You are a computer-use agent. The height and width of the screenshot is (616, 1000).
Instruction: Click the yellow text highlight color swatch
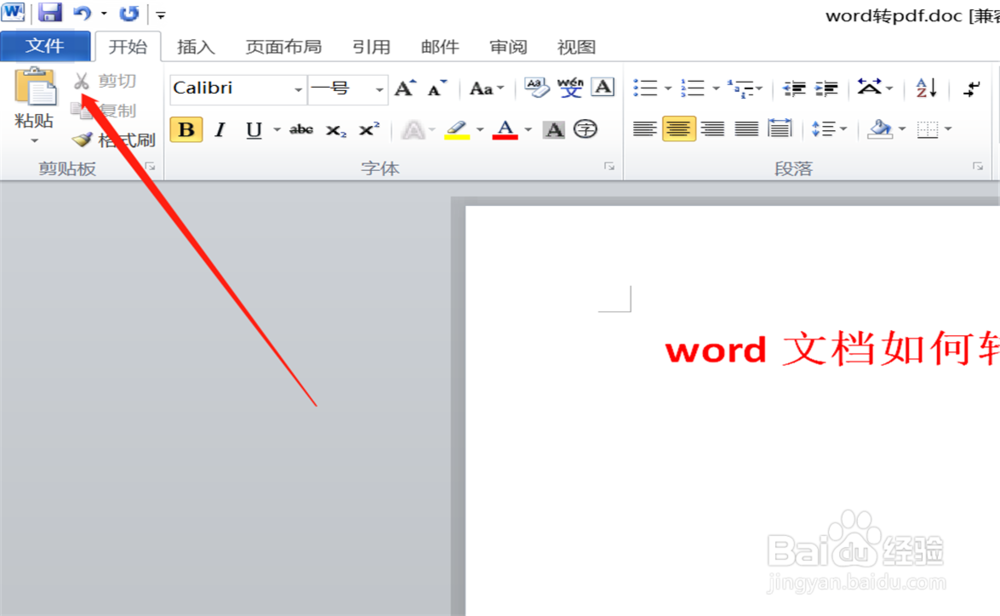click(x=459, y=135)
